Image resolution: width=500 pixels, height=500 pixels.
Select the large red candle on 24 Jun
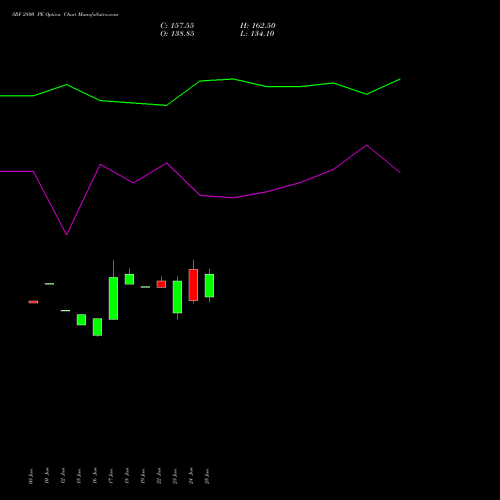(193, 285)
